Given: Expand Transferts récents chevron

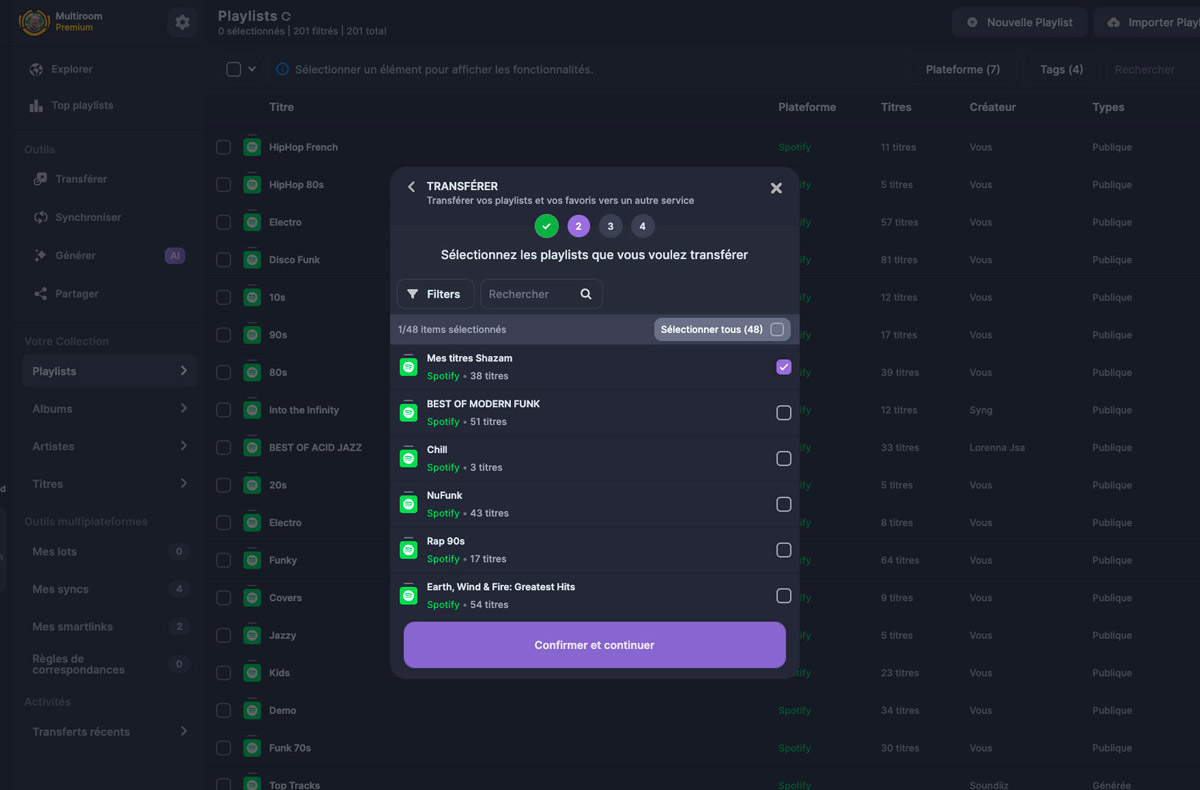Looking at the screenshot, I should [183, 731].
